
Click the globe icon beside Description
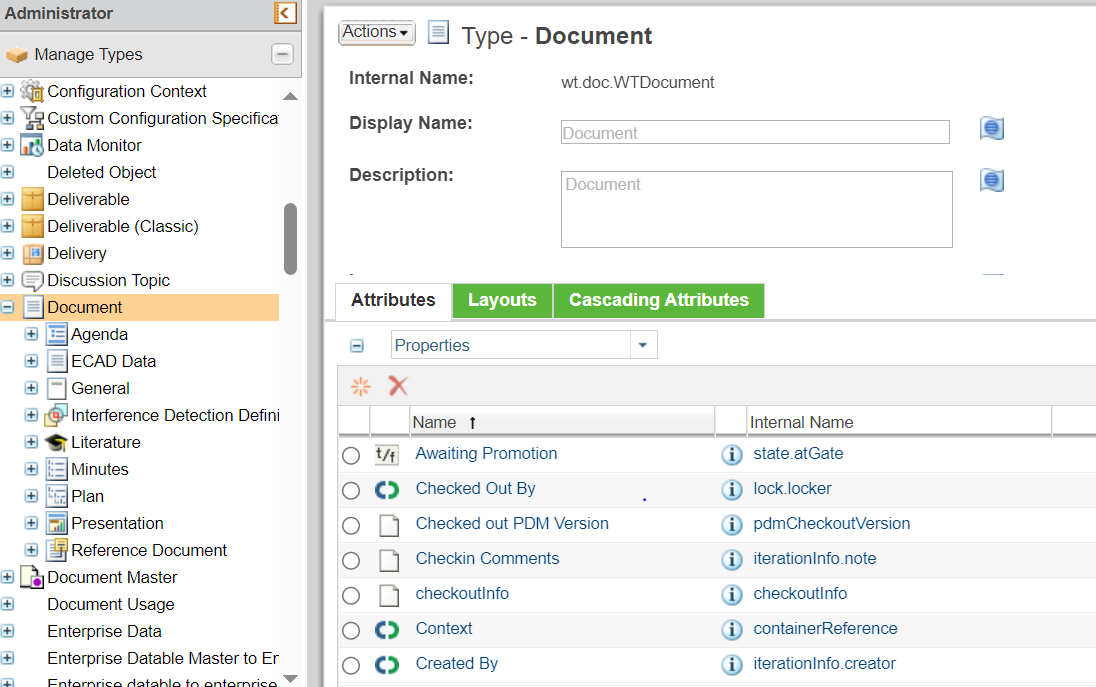tap(991, 181)
